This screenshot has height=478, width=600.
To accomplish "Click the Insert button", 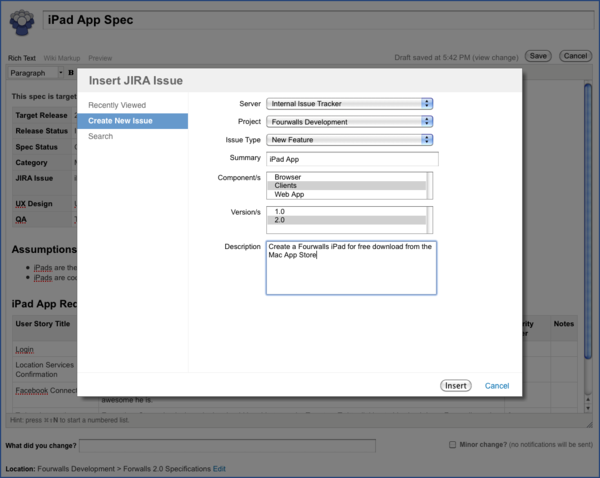I will 455,386.
